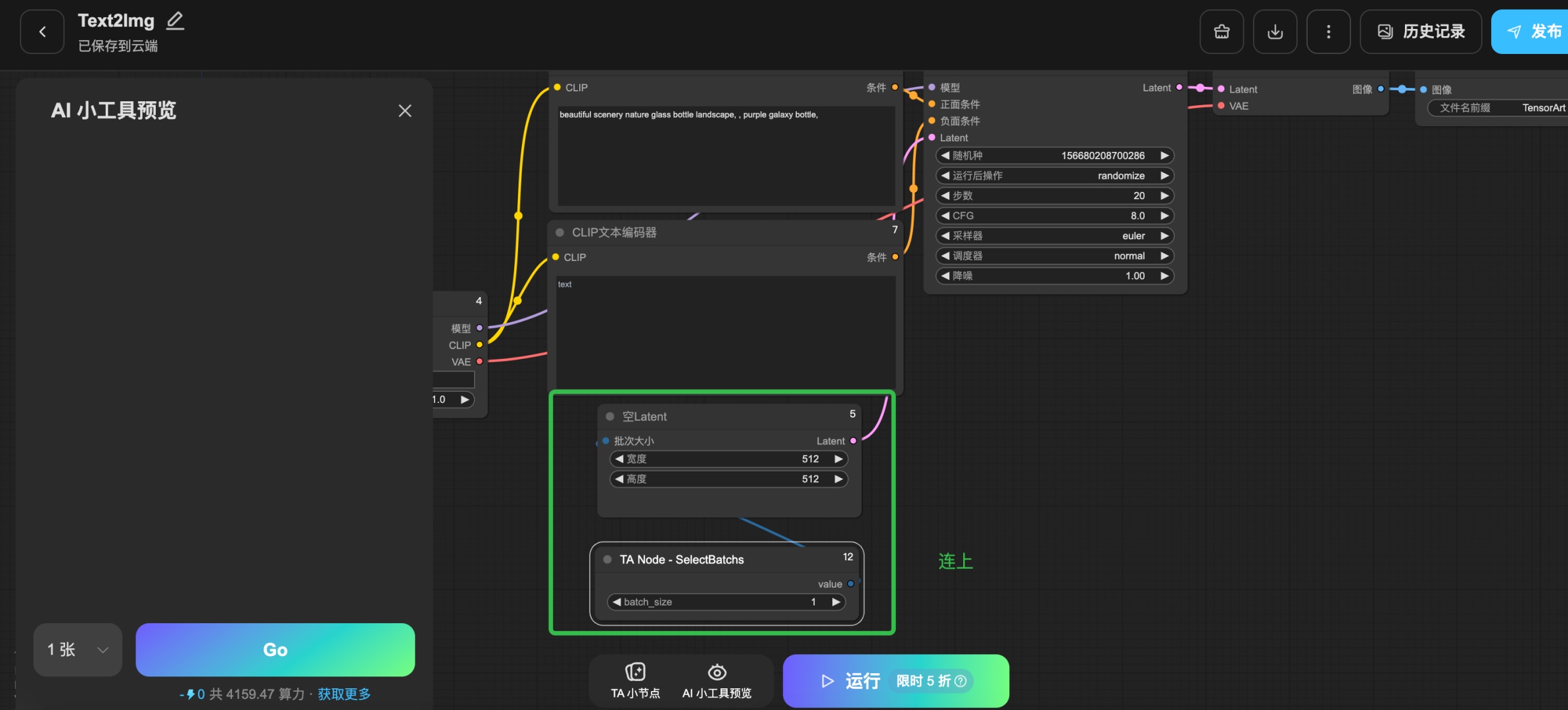
Task: Expand the 1 张 image count dropdown
Action: coord(78,650)
